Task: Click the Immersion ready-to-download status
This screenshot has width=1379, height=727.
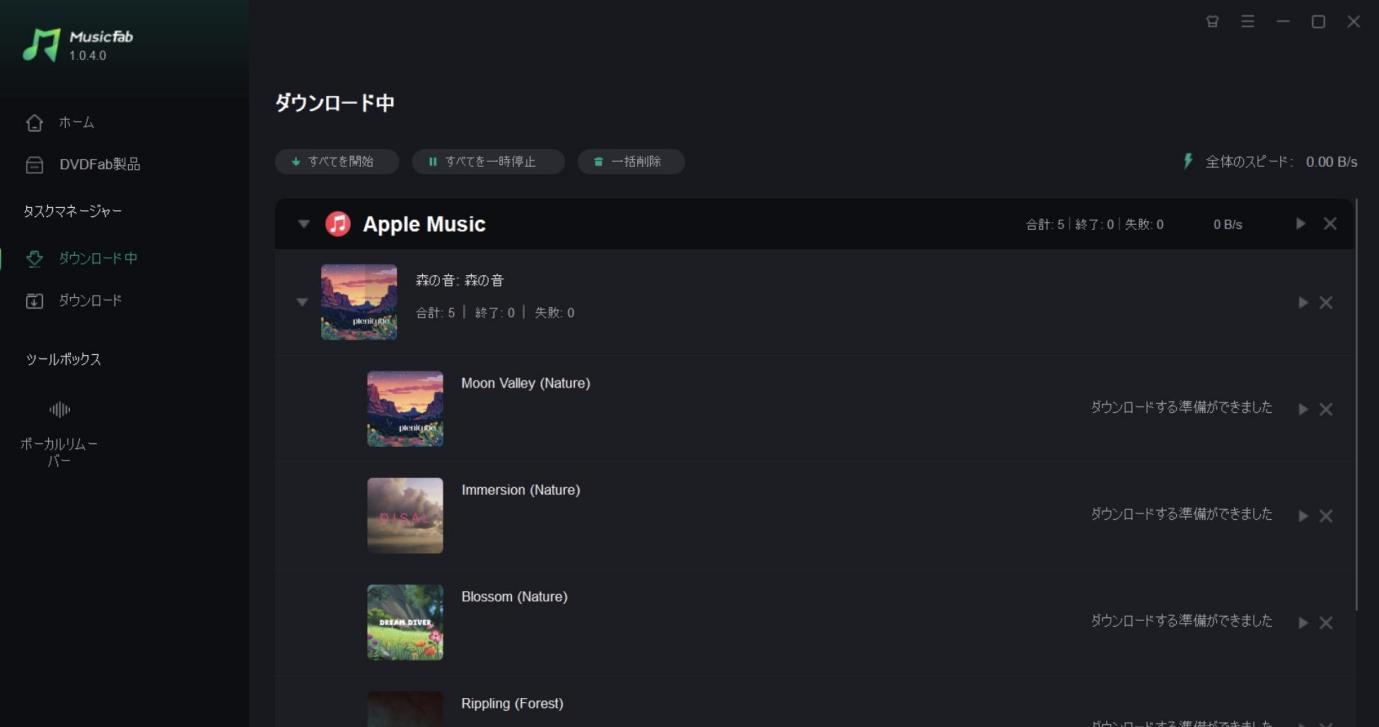Action: 1181,515
